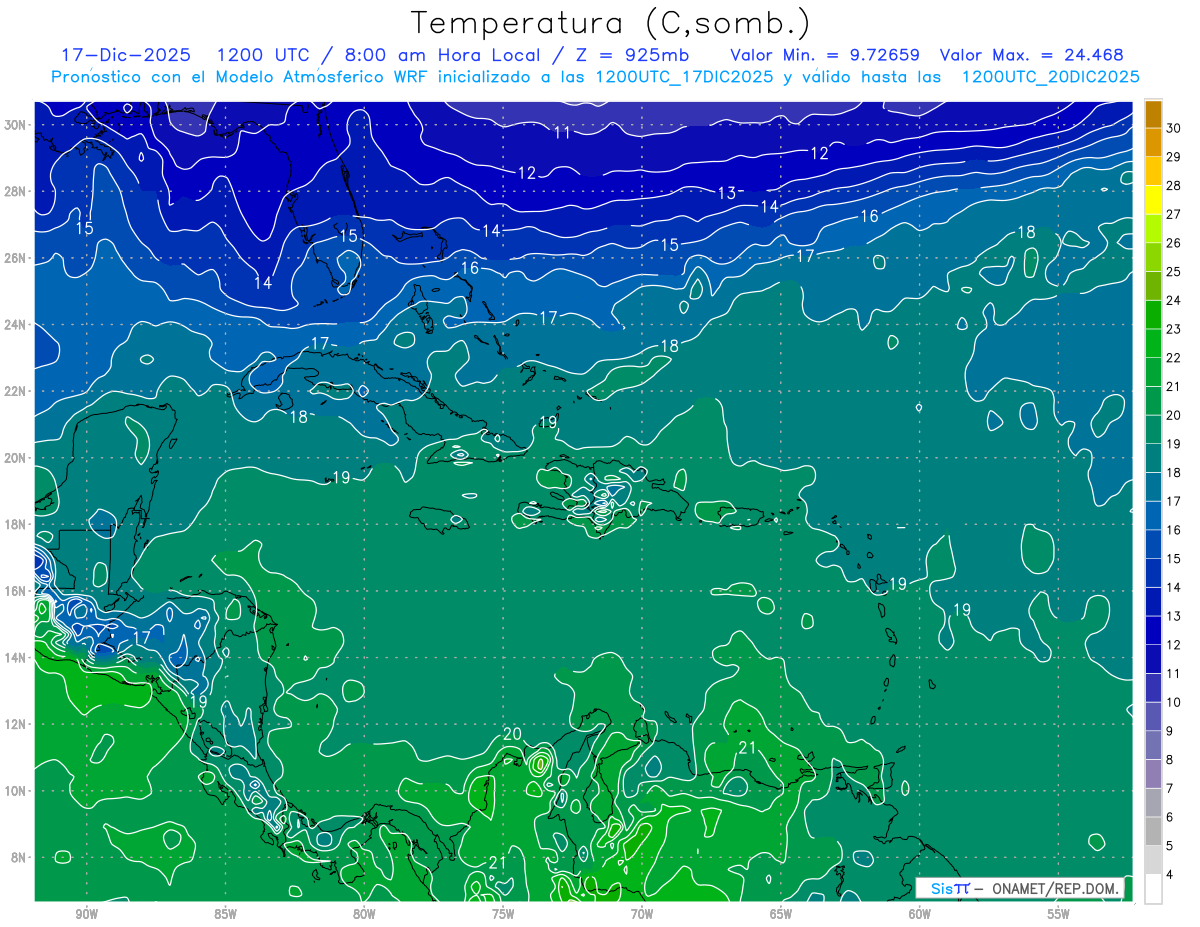The image size is (1200, 927).
Task: Click the '12N' latitude axis label
Action: pos(15,724)
